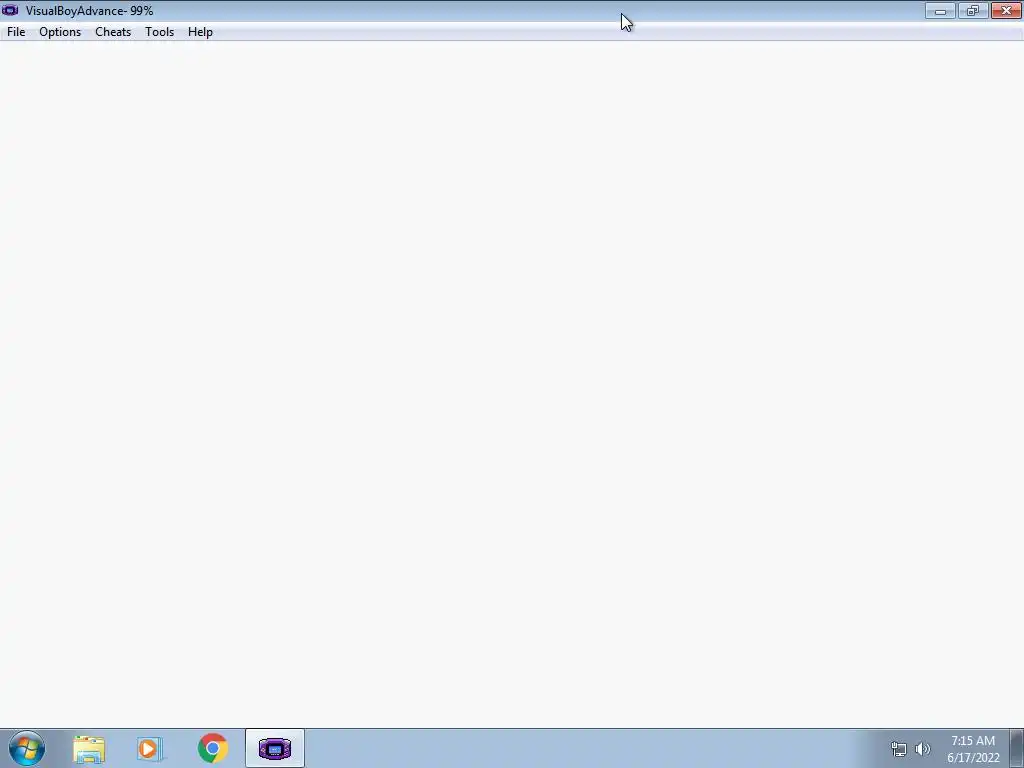Open the Tools menu
This screenshot has height=768, width=1024.
click(159, 32)
